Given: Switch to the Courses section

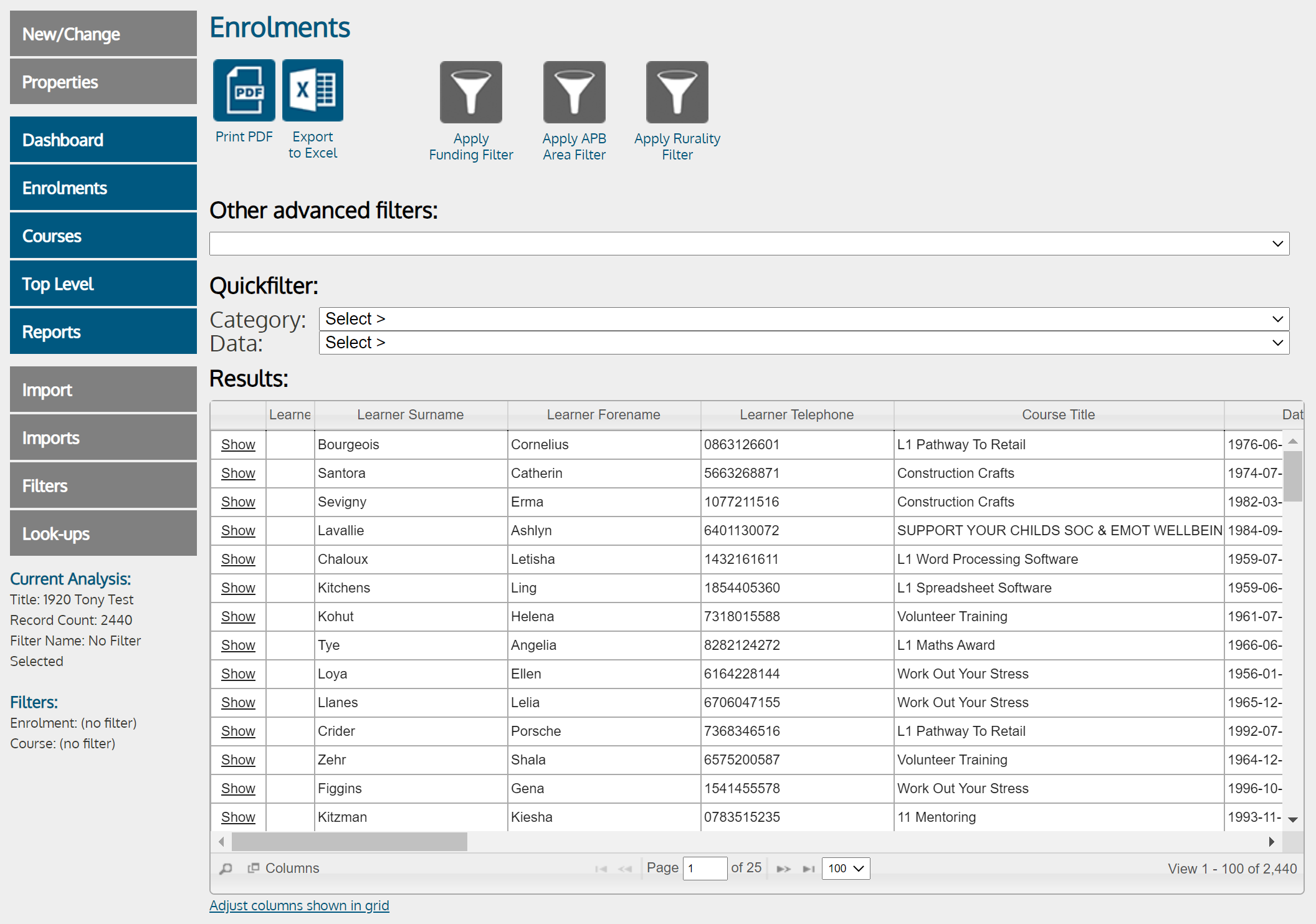Looking at the screenshot, I should [103, 236].
